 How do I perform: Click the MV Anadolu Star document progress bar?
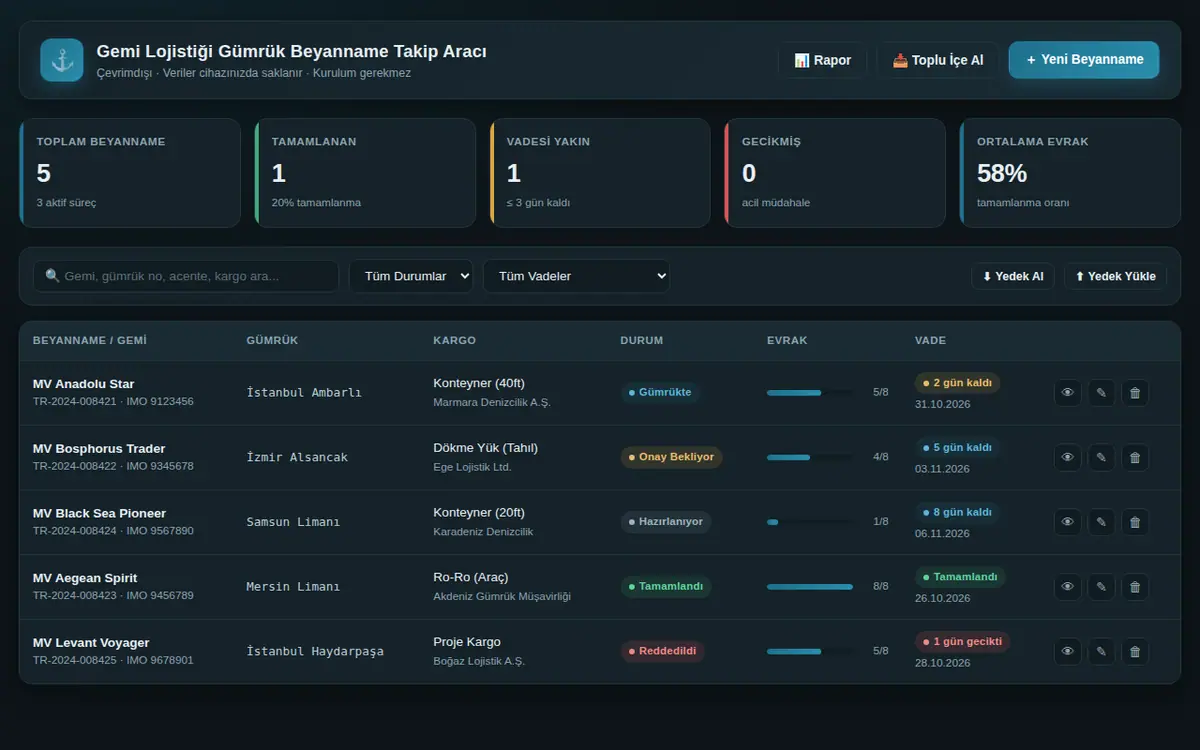[810, 393]
